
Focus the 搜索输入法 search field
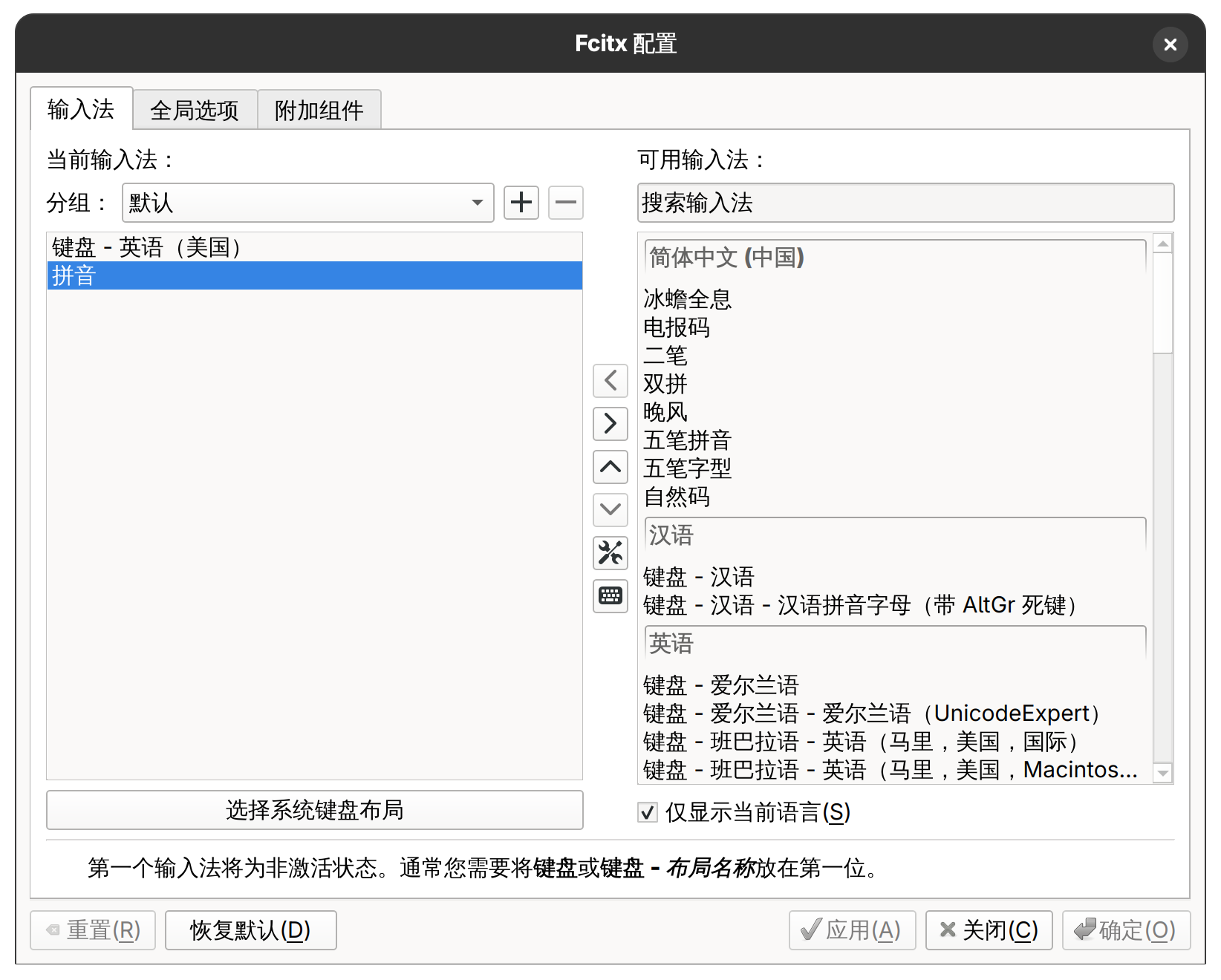point(906,203)
